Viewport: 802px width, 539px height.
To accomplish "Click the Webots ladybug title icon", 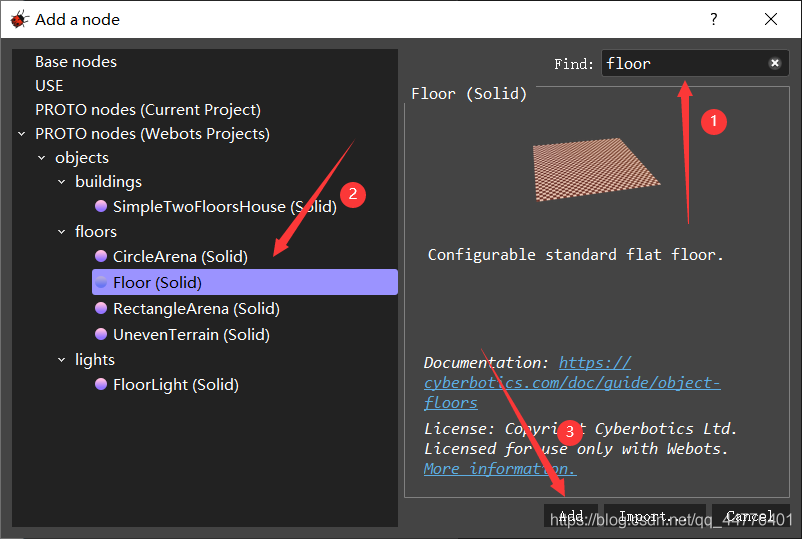I will (x=19, y=19).
